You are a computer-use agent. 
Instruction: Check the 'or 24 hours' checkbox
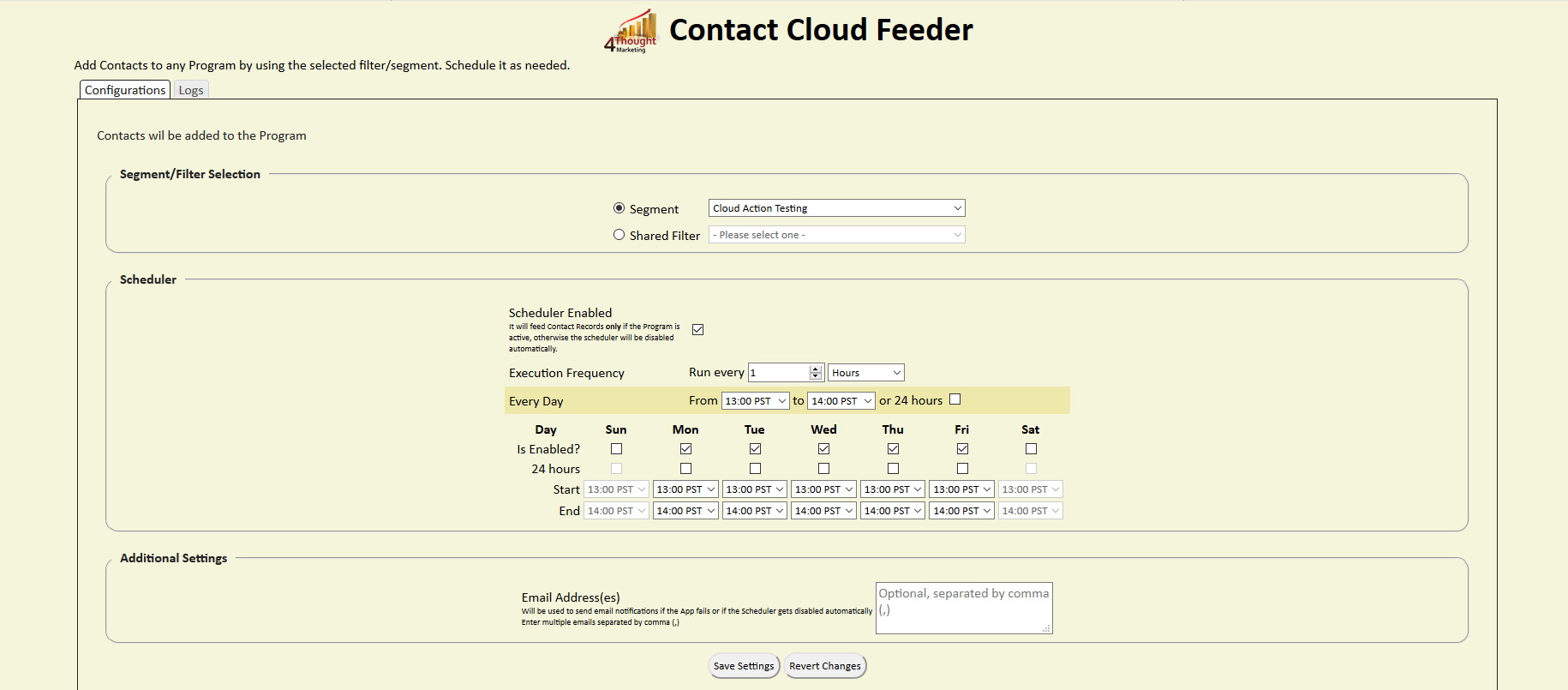[955, 399]
